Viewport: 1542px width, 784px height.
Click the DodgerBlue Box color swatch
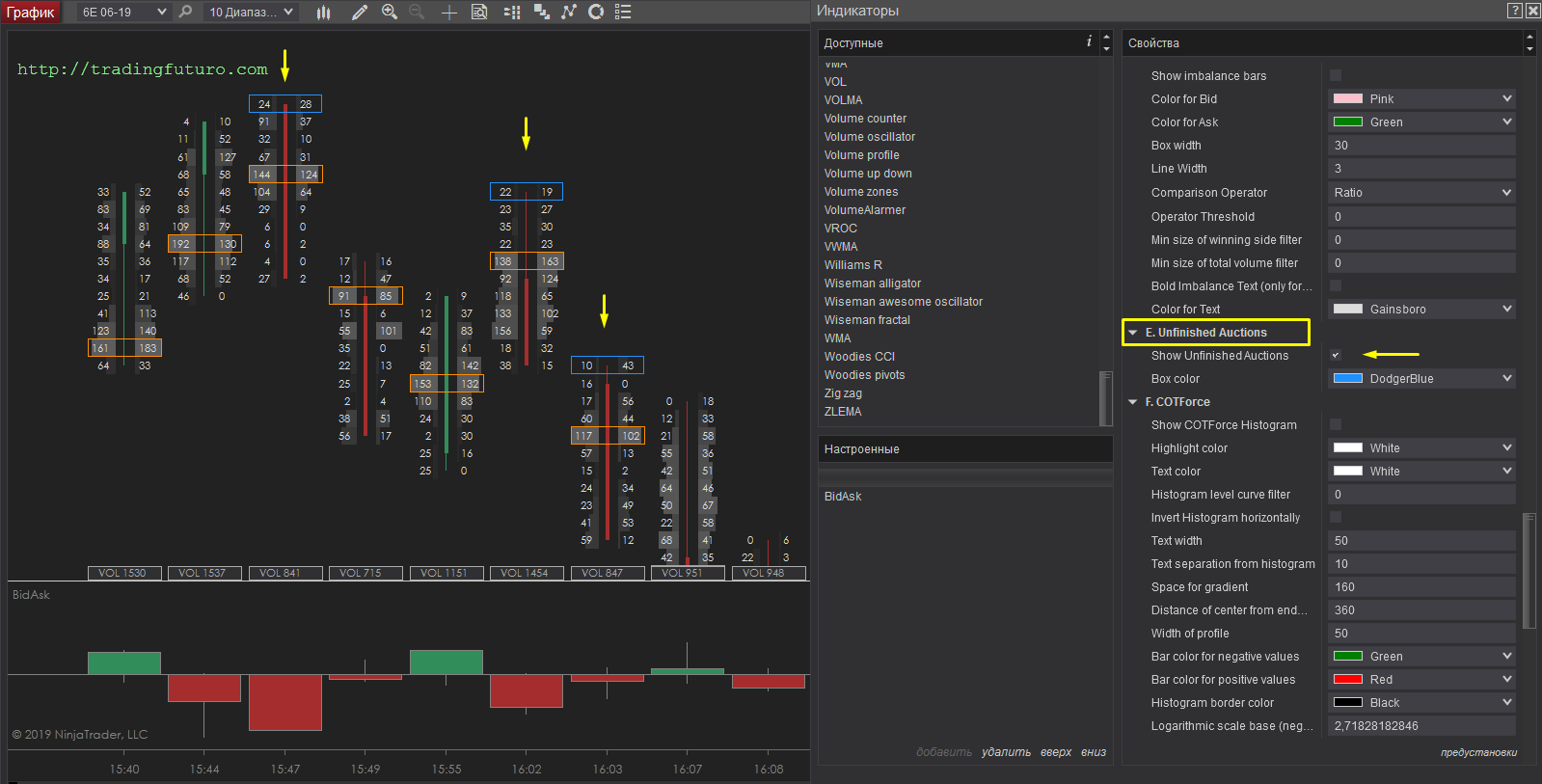click(x=1348, y=378)
